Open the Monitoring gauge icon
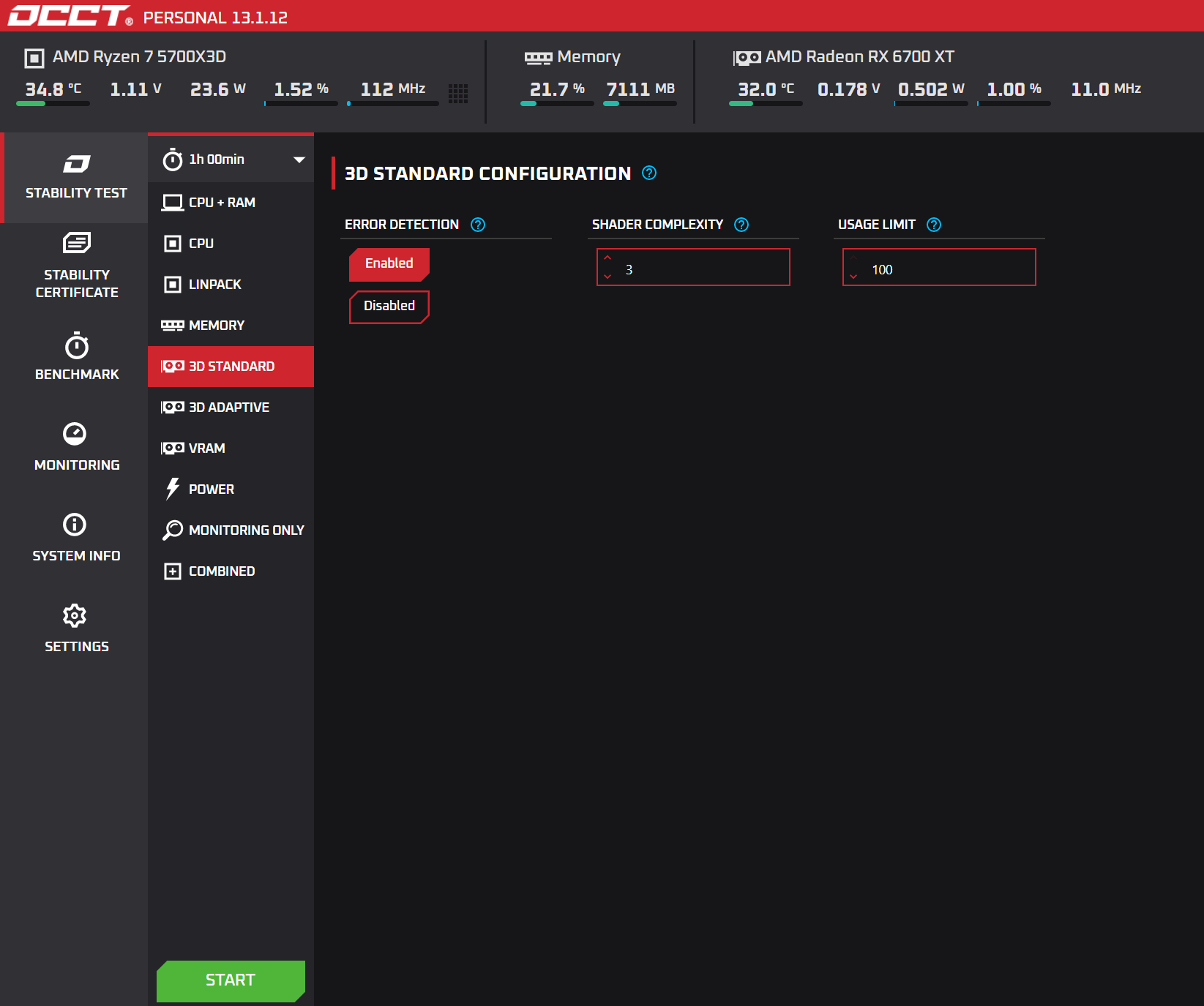 coord(75,434)
